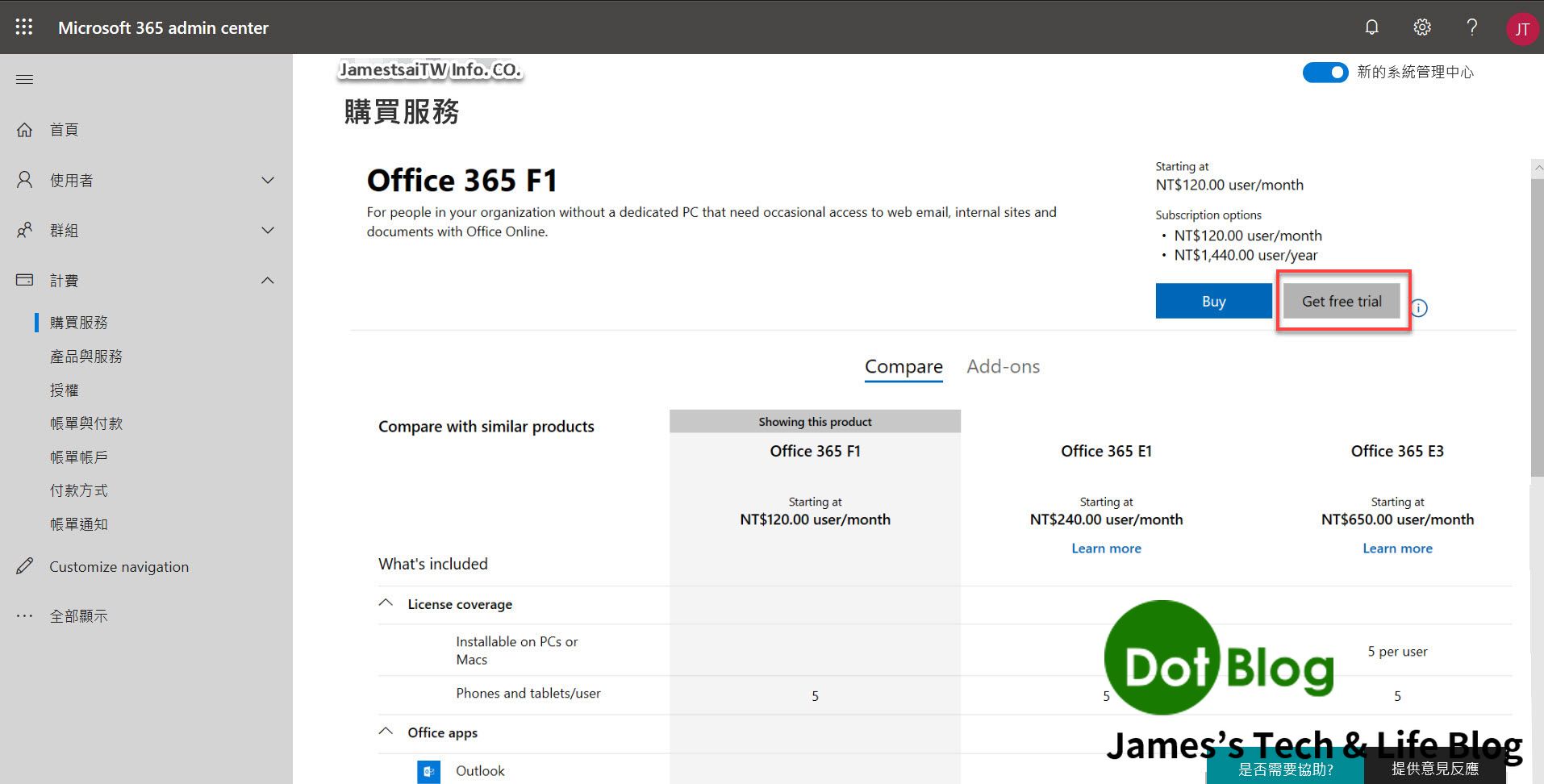
Task: Toggle the 新的系統管理中心 switch
Action: coord(1325,73)
